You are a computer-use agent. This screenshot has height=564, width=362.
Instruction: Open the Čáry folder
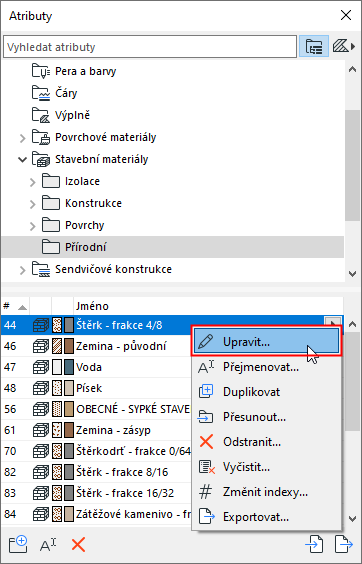pos(66,93)
